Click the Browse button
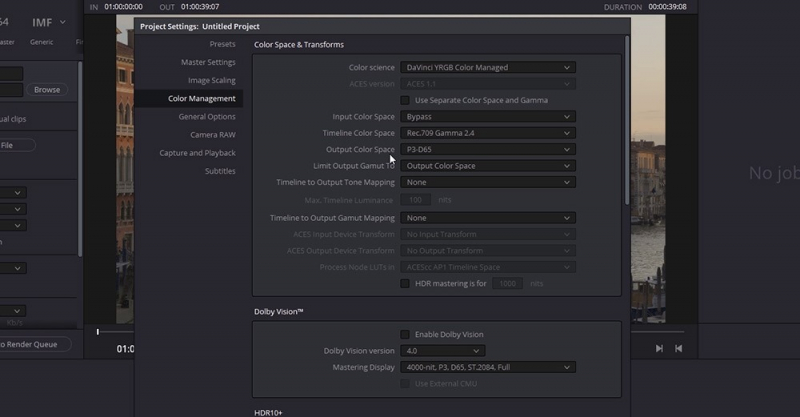 (x=47, y=90)
